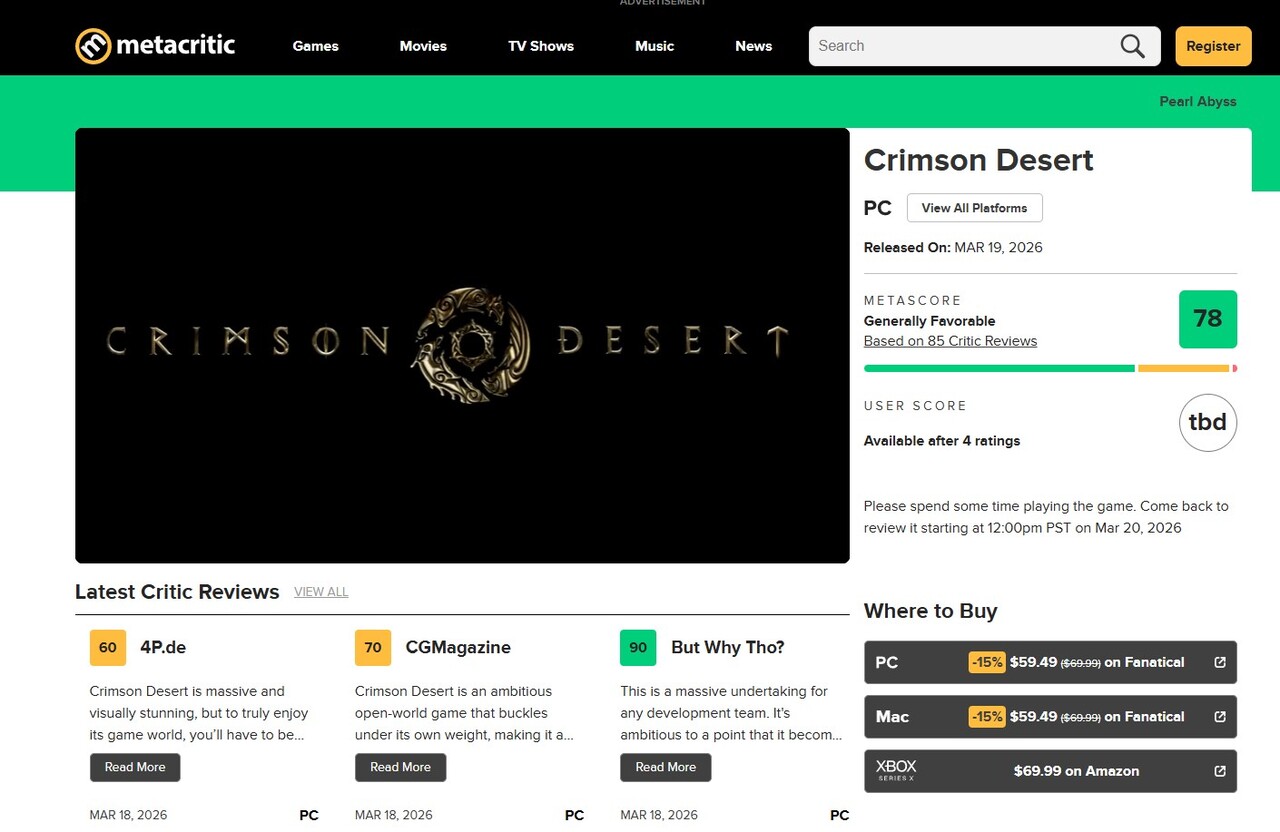This screenshot has height=832, width=1280.
Task: Click the 4P.de review excerpt text
Action: click(x=199, y=713)
